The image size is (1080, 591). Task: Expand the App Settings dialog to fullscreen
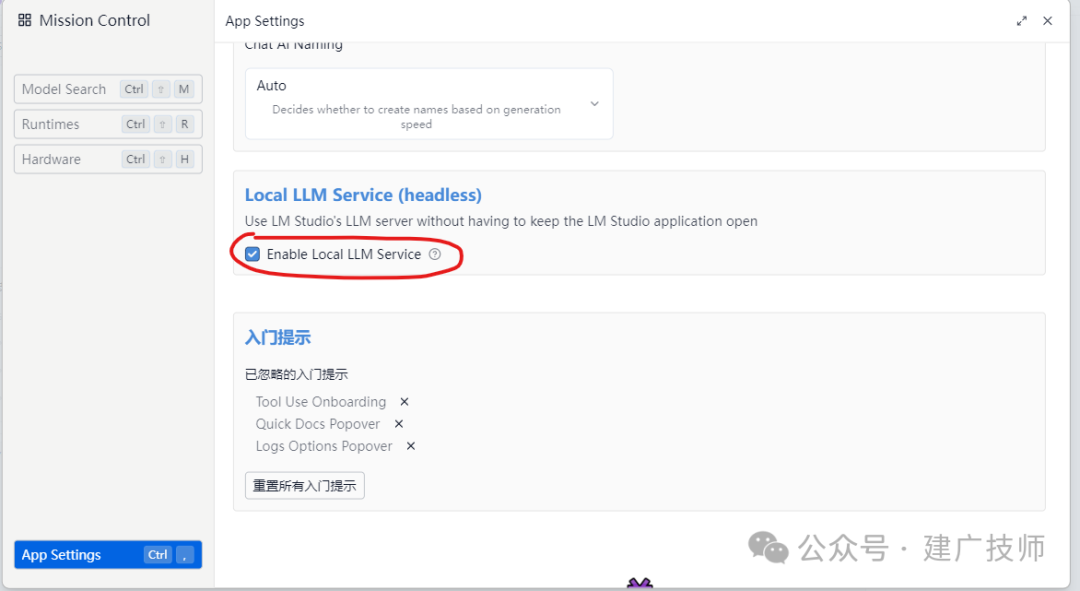[1021, 21]
